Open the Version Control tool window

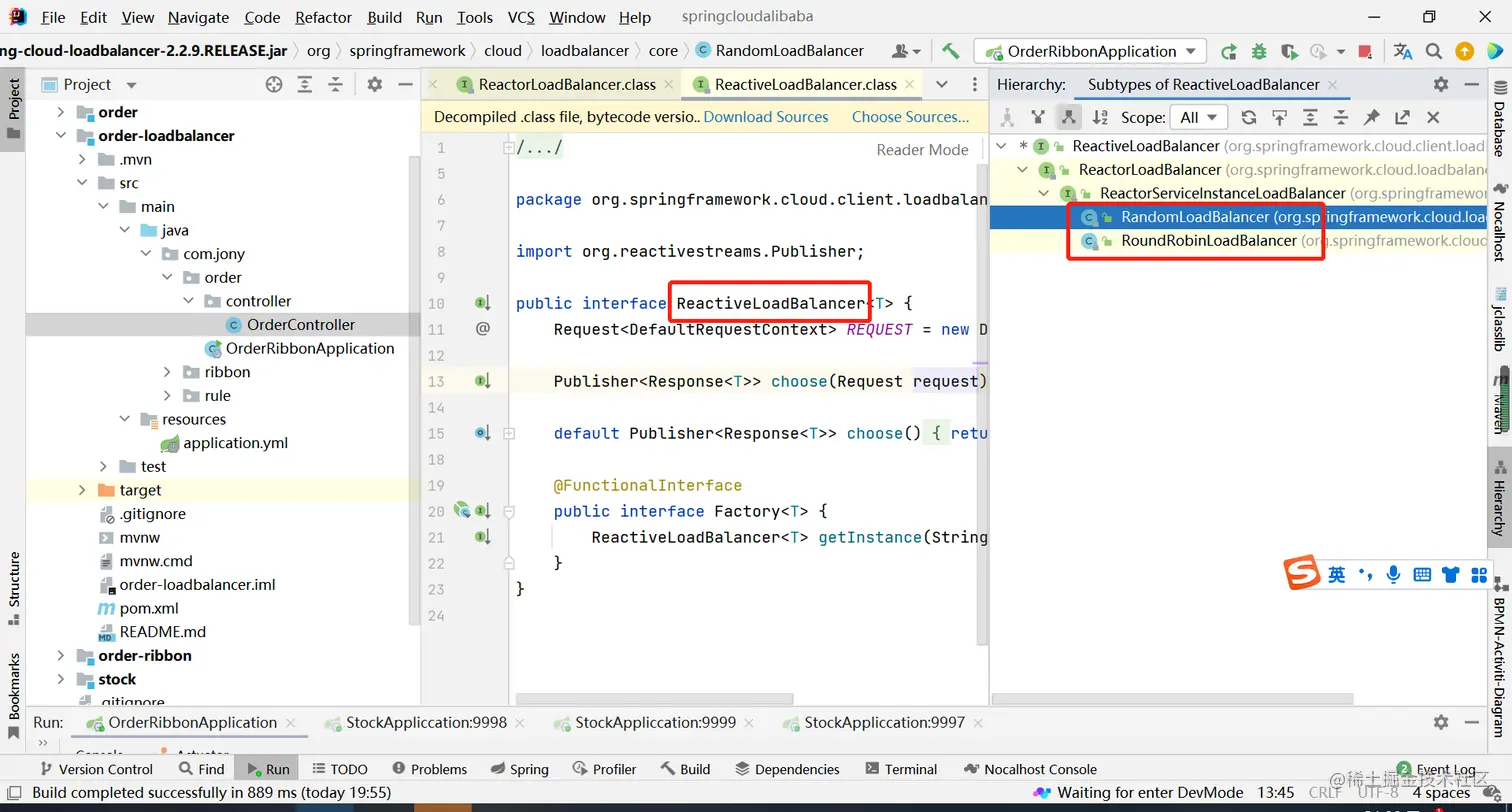(x=96, y=769)
